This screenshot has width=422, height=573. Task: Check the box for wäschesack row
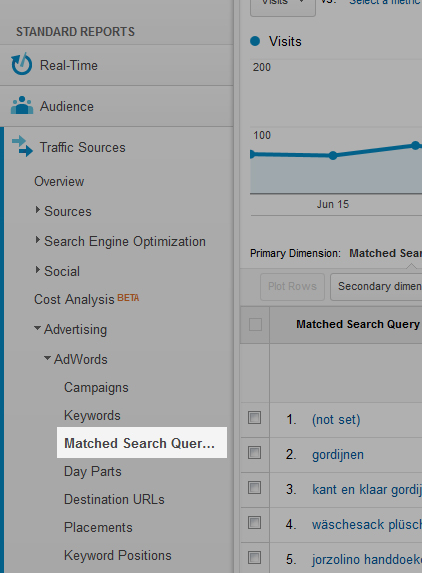(254, 523)
